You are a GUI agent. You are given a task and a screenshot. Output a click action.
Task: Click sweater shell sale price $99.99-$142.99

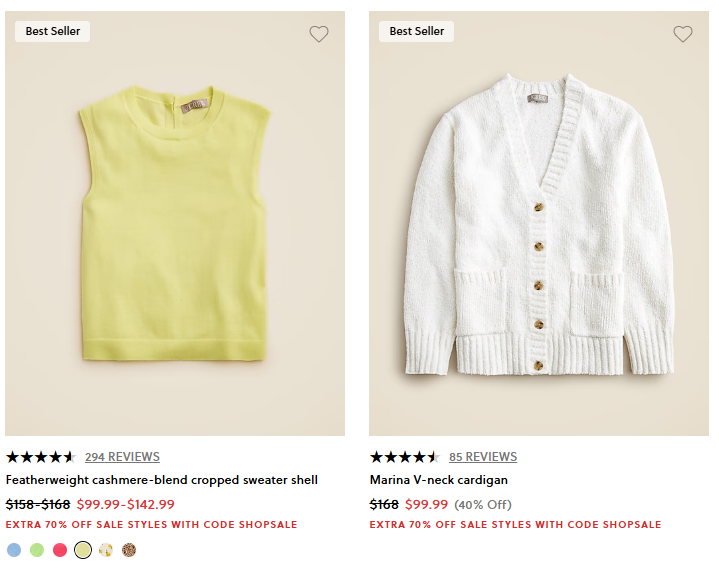(x=125, y=504)
